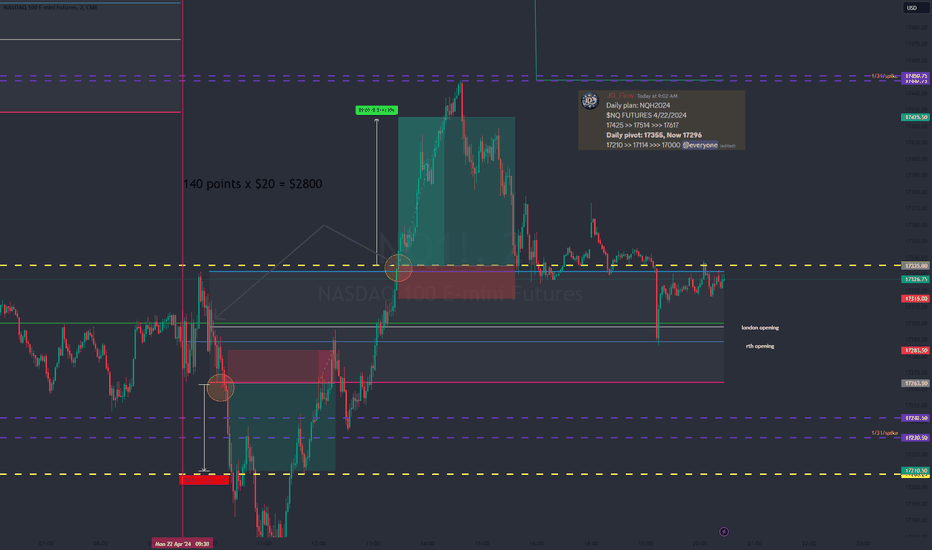Click the 17263.50 gray price label
Screen dimensions: 932x550
click(x=915, y=383)
